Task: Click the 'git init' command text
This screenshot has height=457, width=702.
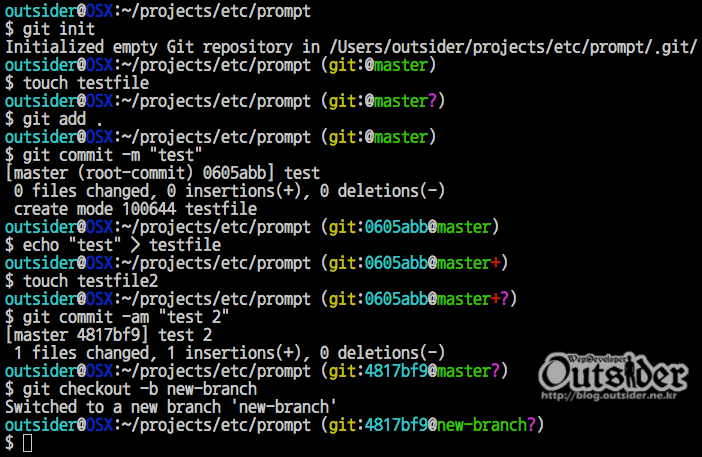Action: pyautogui.click(x=59, y=29)
